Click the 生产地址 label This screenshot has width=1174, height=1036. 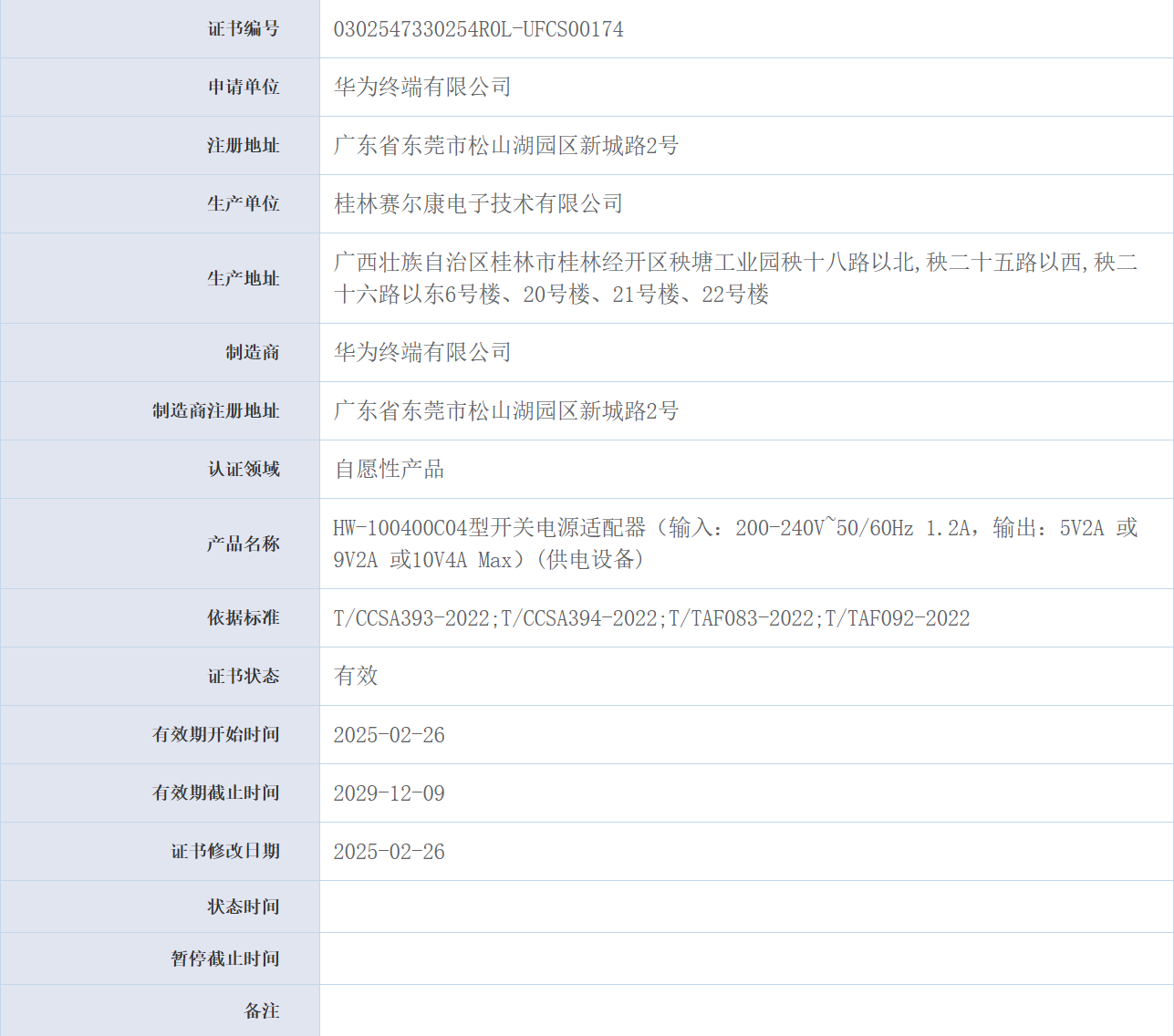pyautogui.click(x=244, y=278)
